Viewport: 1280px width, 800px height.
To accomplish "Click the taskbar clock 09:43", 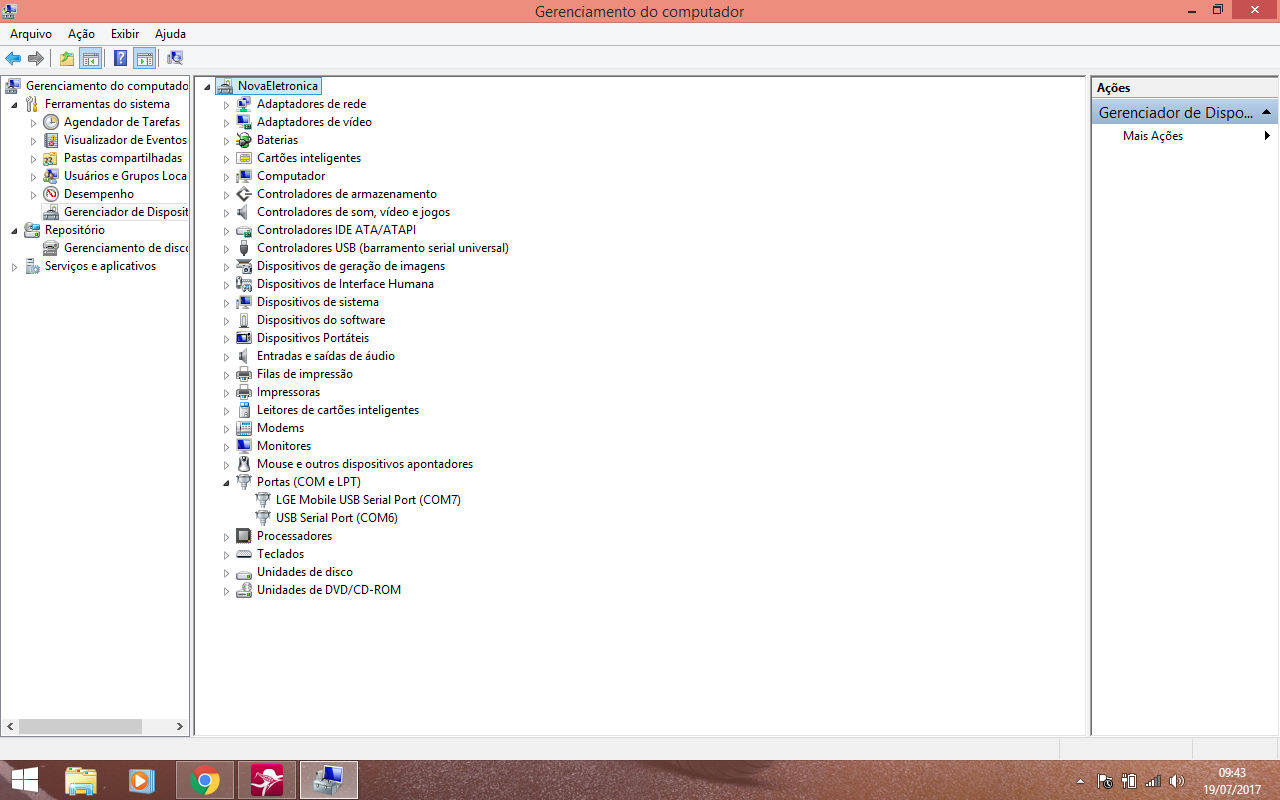I will click(1232, 773).
